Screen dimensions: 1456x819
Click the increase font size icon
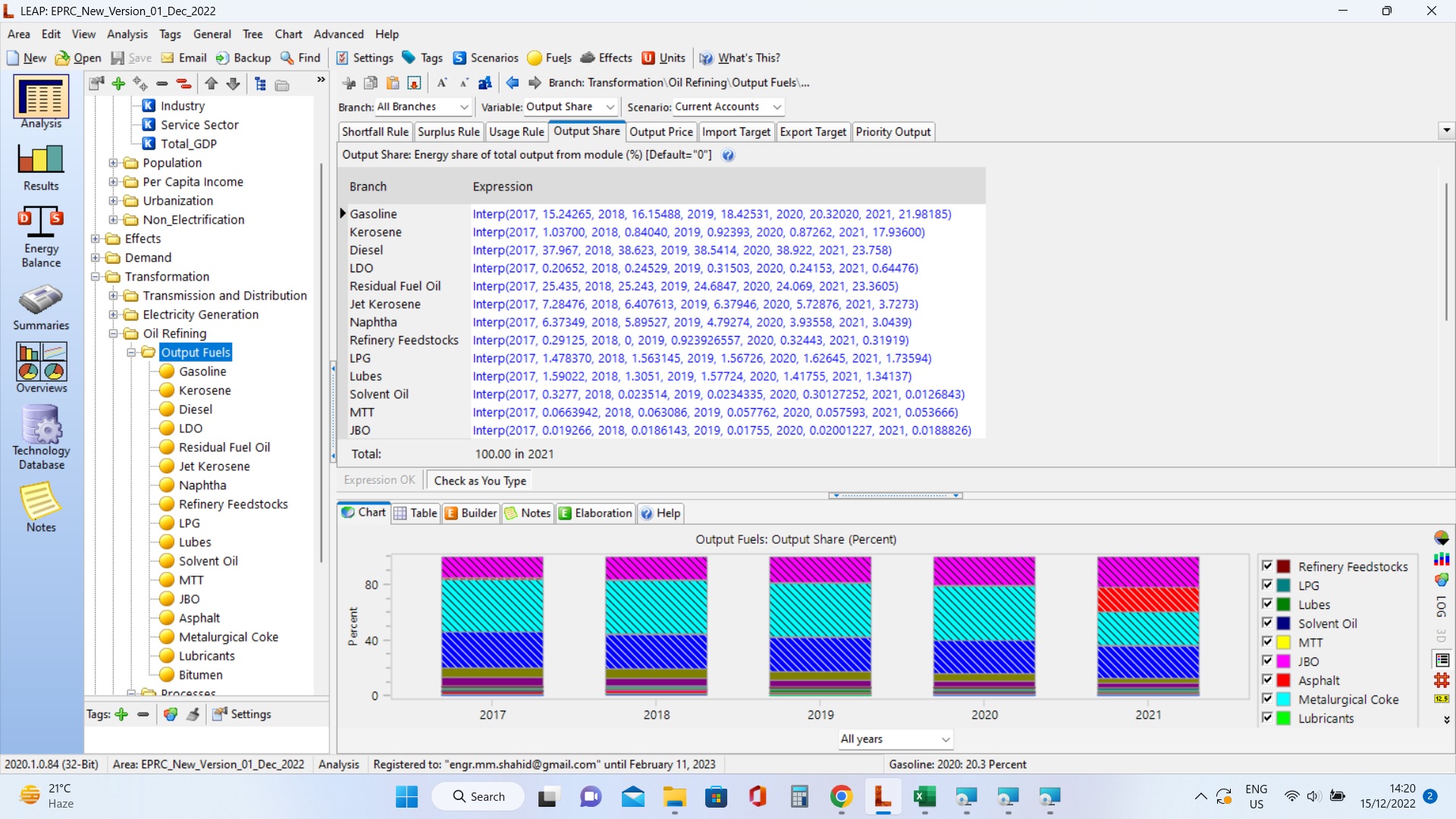(442, 83)
